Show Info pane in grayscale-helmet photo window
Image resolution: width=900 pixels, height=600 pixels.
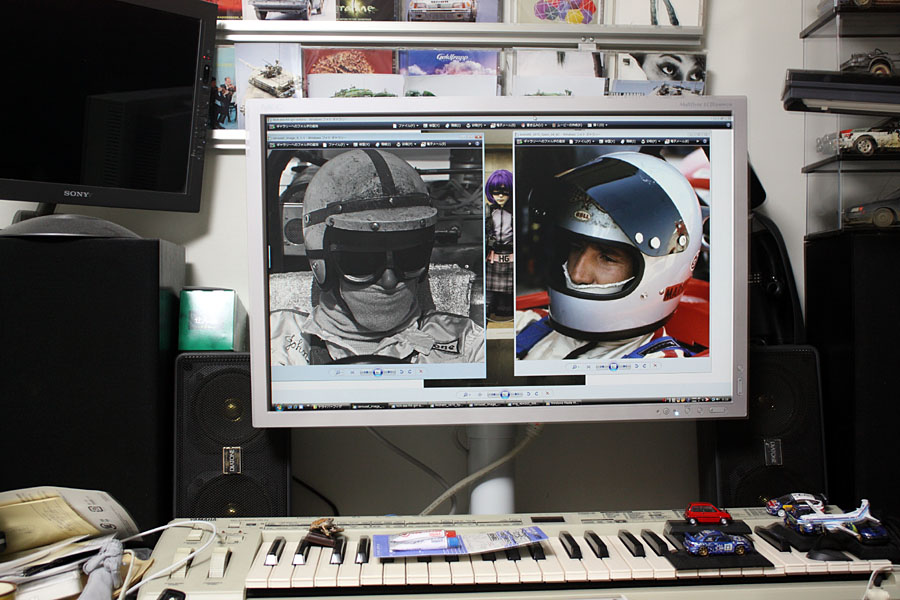[383, 145]
